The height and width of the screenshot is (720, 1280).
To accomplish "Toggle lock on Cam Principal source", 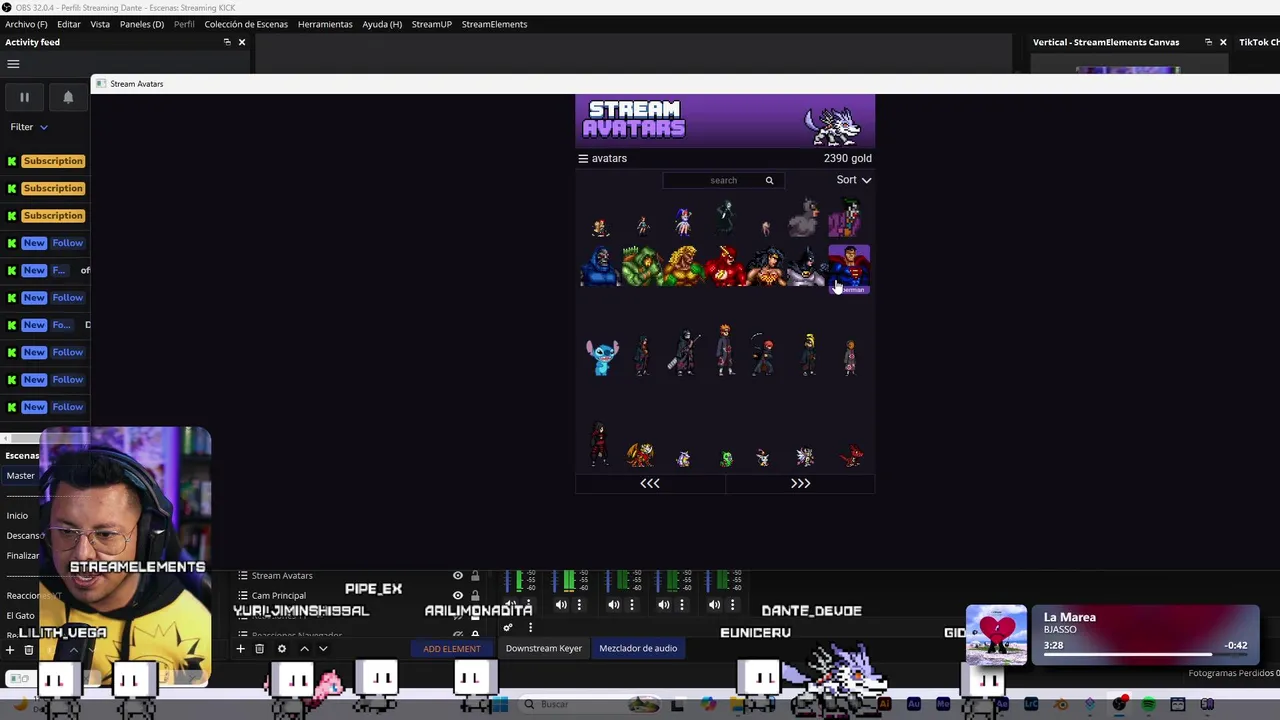I will coord(475,595).
